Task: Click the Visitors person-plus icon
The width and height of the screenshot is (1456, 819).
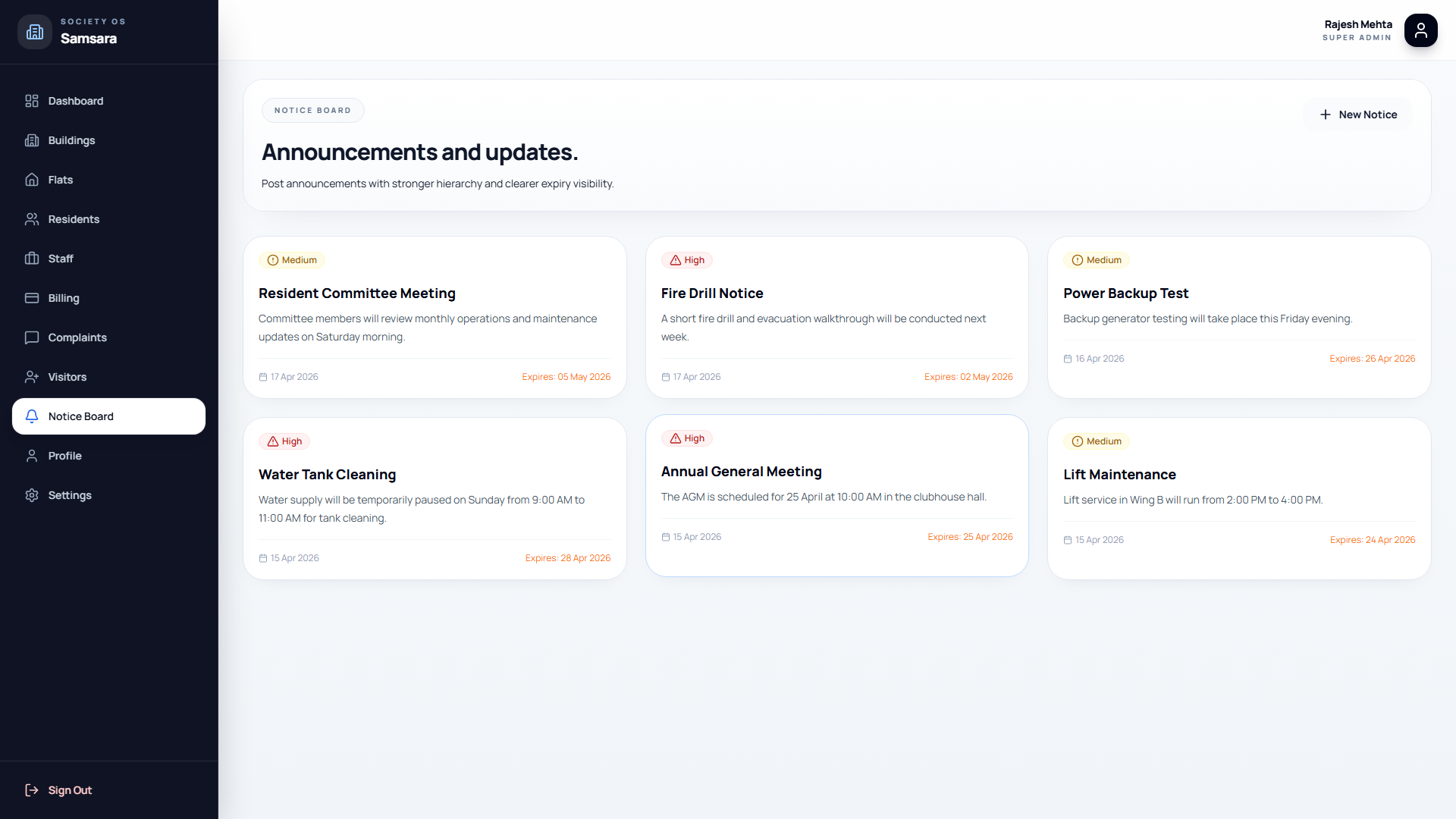Action: pos(32,377)
